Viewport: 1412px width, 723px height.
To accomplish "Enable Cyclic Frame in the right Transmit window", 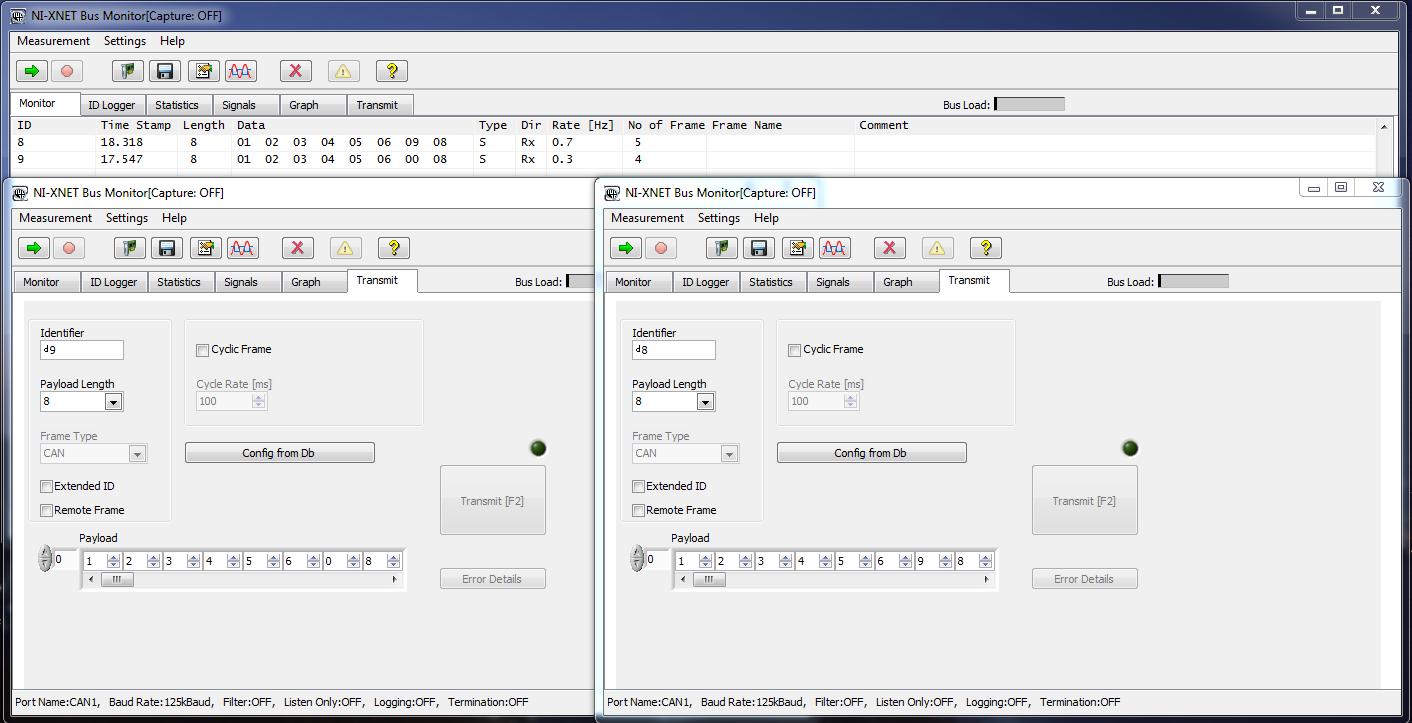I will (795, 350).
